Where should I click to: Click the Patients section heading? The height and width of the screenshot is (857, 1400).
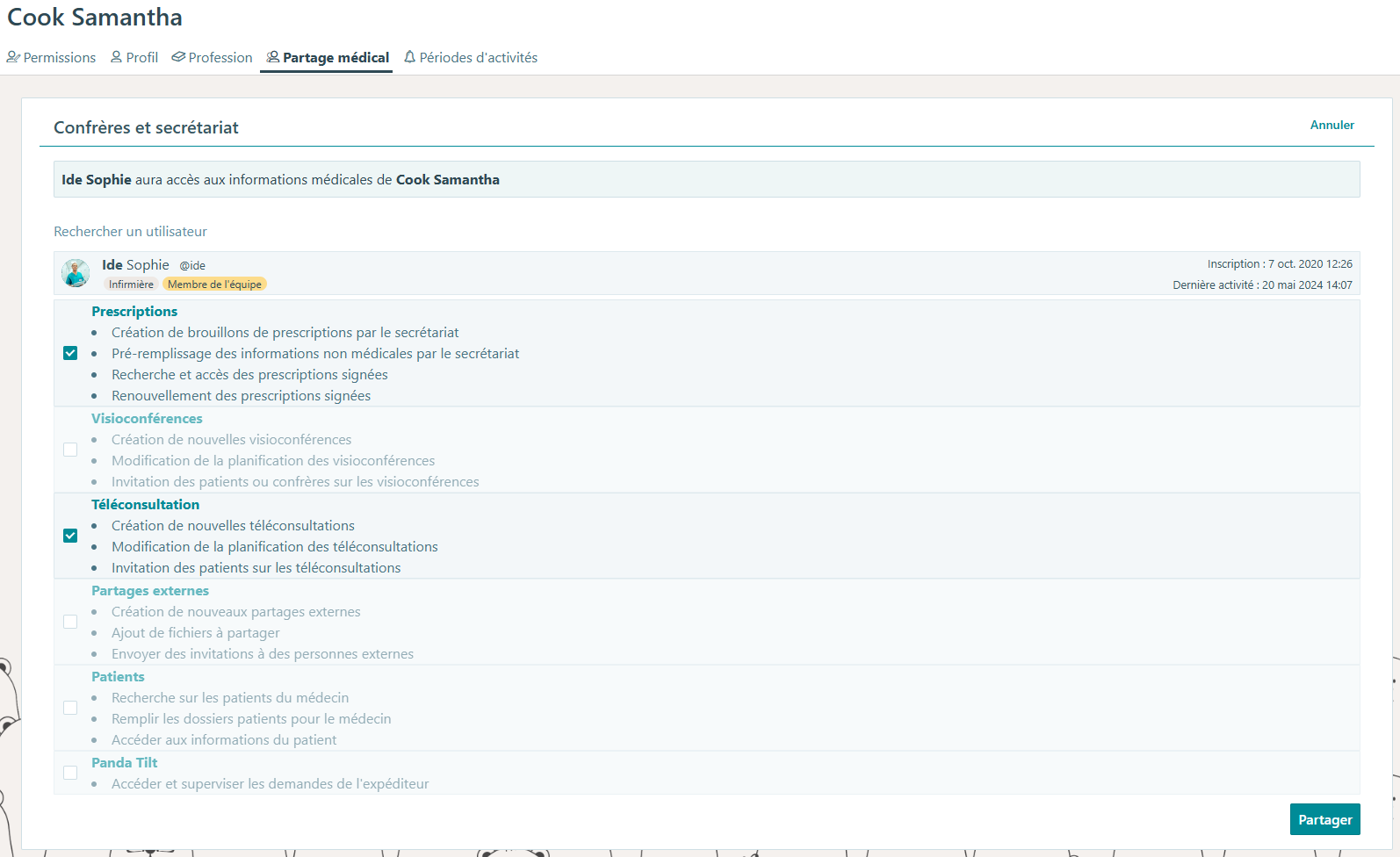[118, 677]
